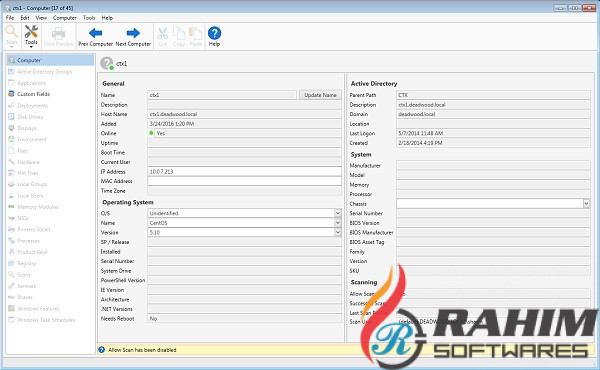Open the Computer menu
Screen dimensions: 600x370
click(65, 18)
